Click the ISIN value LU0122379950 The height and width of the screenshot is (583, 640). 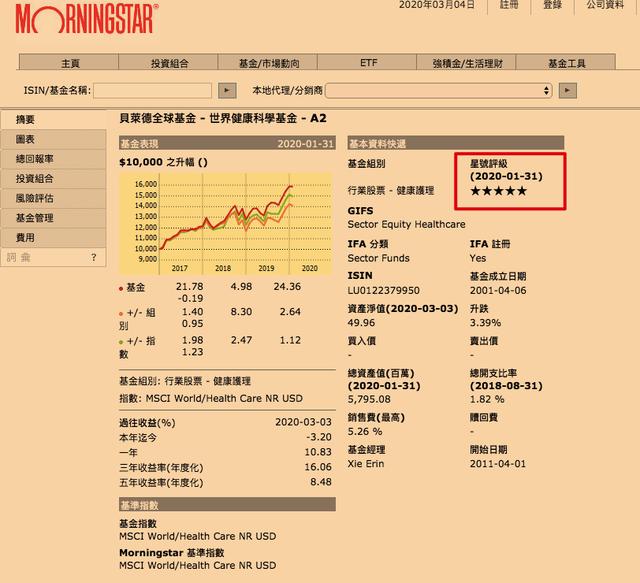click(383, 290)
